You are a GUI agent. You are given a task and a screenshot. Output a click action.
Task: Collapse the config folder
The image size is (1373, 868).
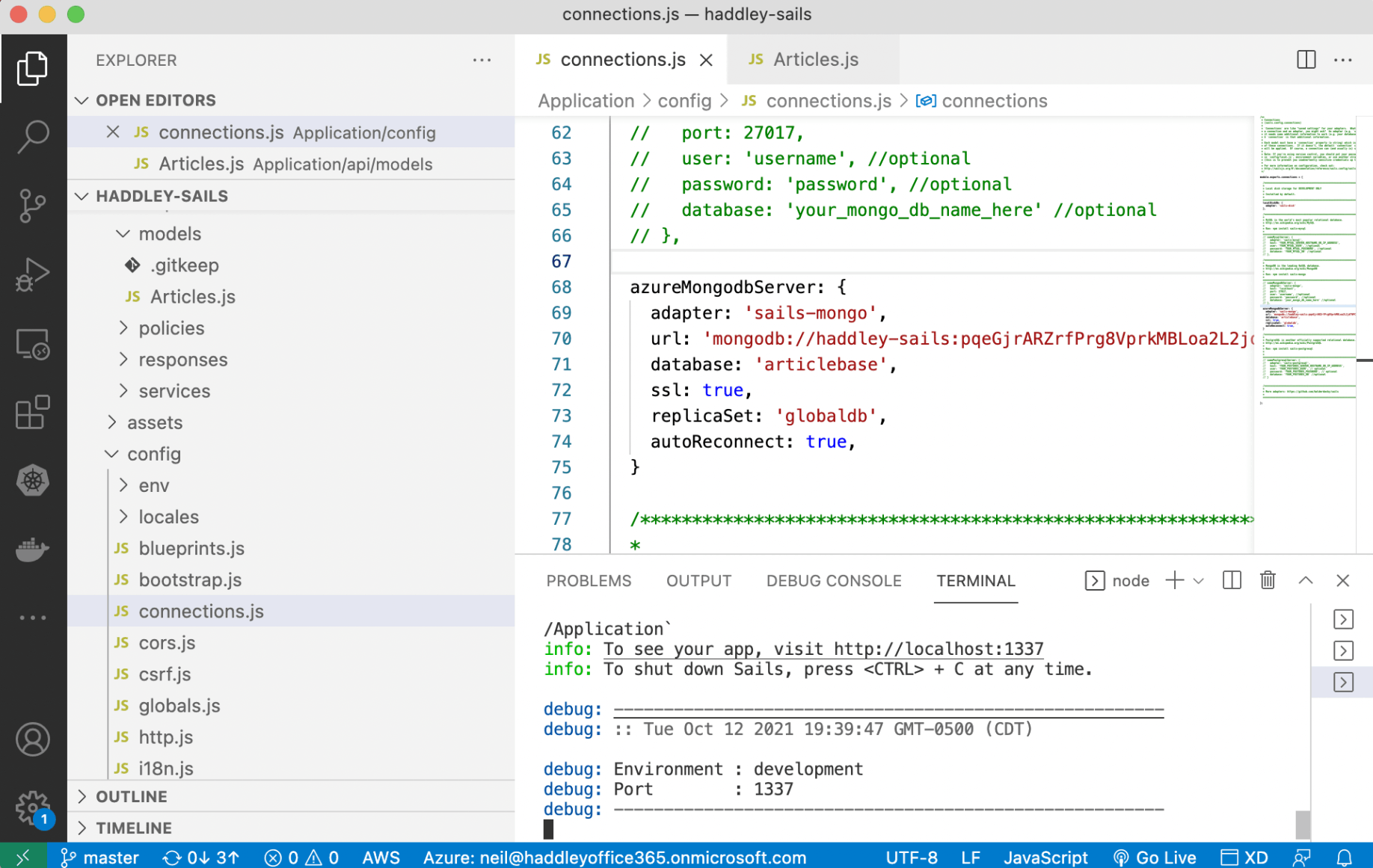coord(153,454)
